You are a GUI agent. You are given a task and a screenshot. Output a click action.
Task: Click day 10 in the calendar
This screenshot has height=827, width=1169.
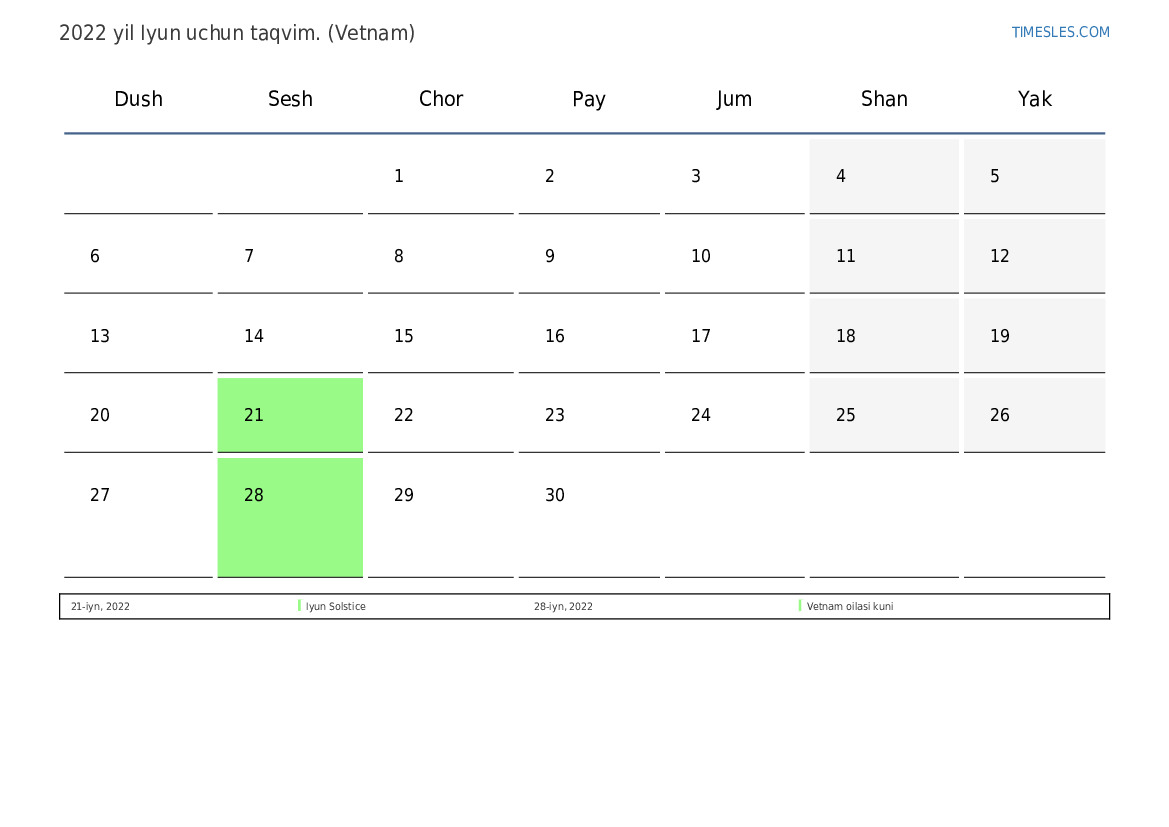[734, 256]
